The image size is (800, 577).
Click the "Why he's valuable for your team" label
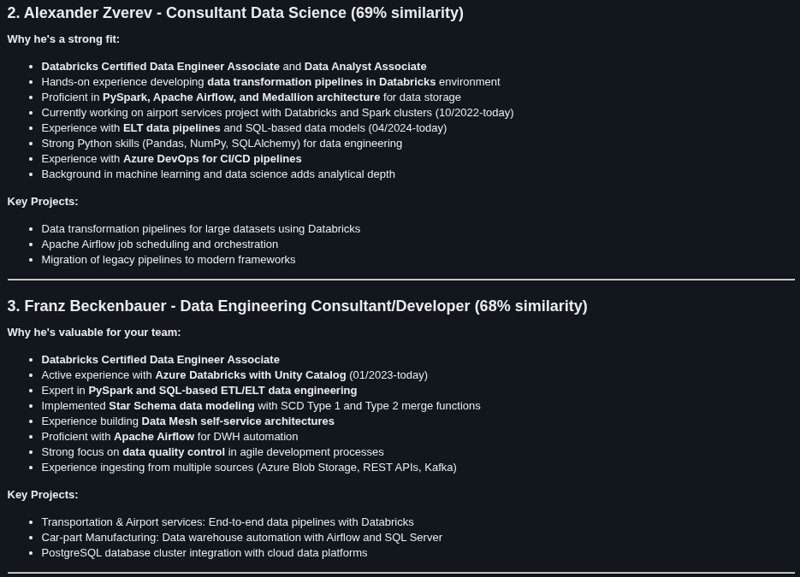(94, 332)
